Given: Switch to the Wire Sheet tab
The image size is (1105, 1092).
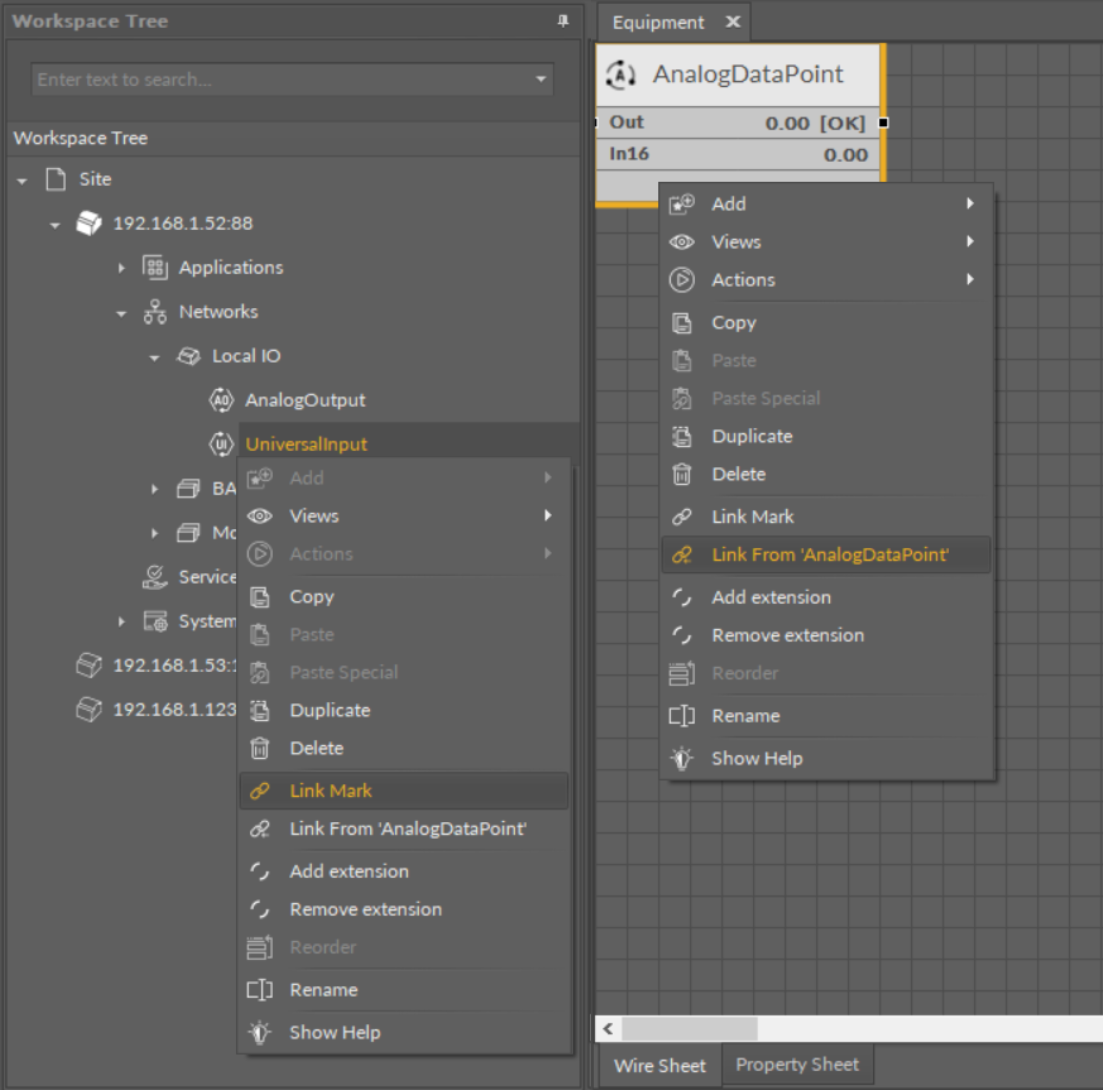Looking at the screenshot, I should (x=660, y=1066).
